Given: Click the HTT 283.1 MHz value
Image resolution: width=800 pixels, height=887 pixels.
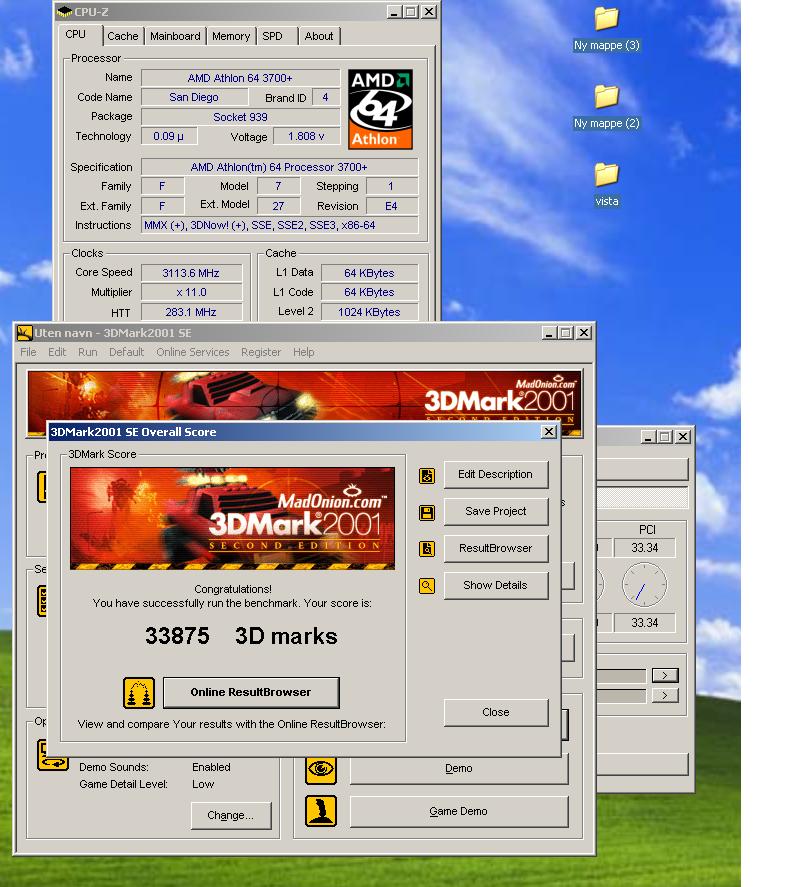Looking at the screenshot, I should coord(191,312).
